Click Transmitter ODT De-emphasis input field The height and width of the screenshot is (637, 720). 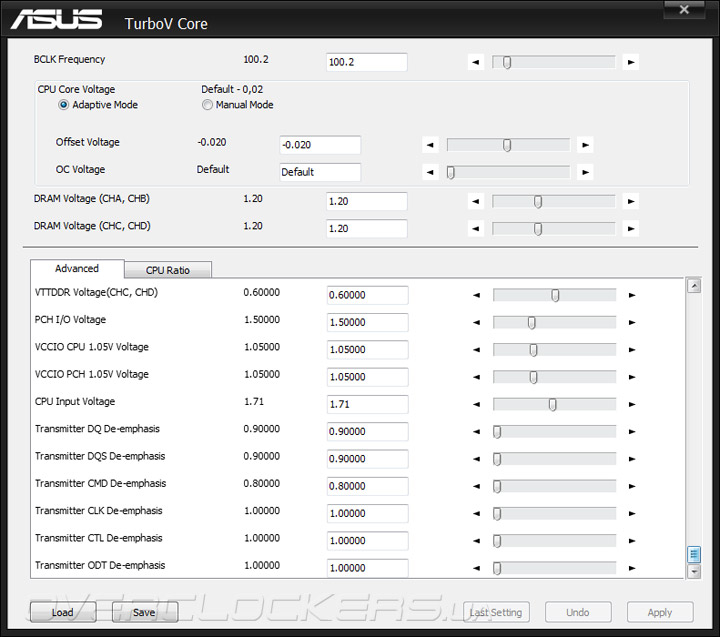367,568
